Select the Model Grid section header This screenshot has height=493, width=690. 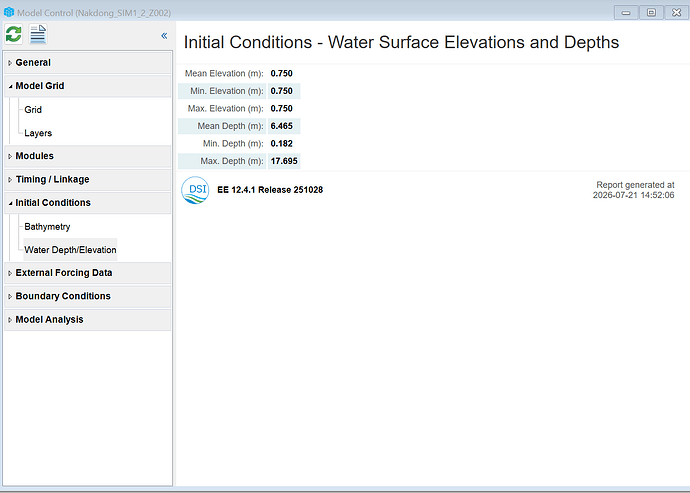coord(88,86)
